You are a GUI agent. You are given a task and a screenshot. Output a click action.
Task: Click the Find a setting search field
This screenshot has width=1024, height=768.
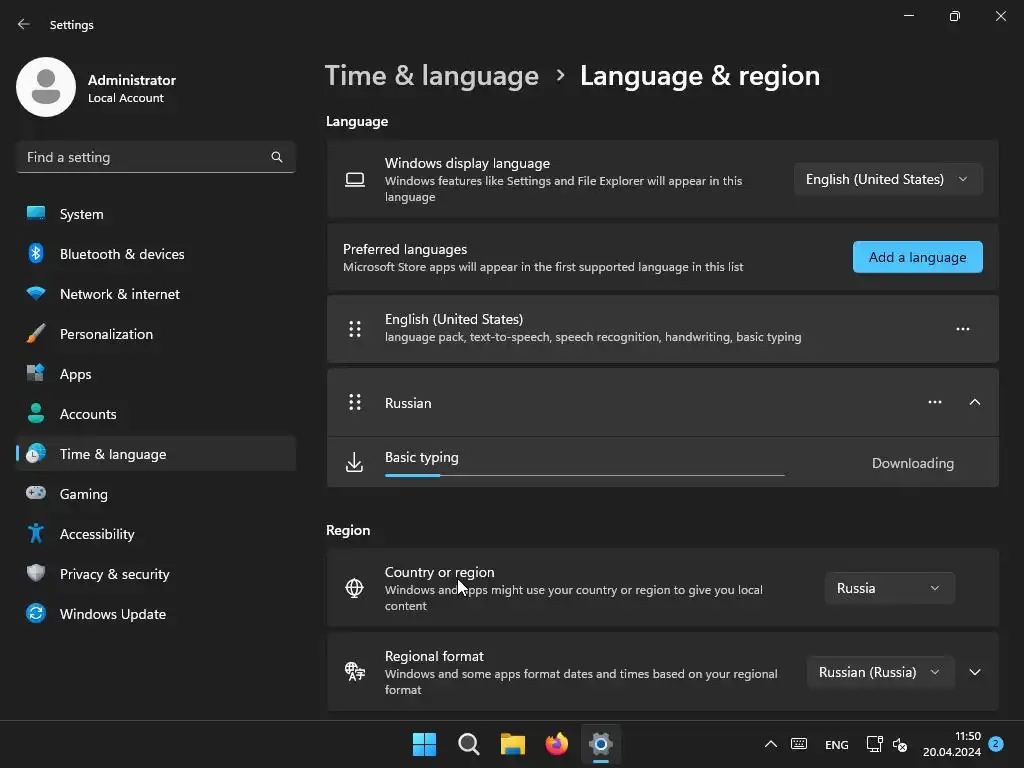click(x=155, y=157)
